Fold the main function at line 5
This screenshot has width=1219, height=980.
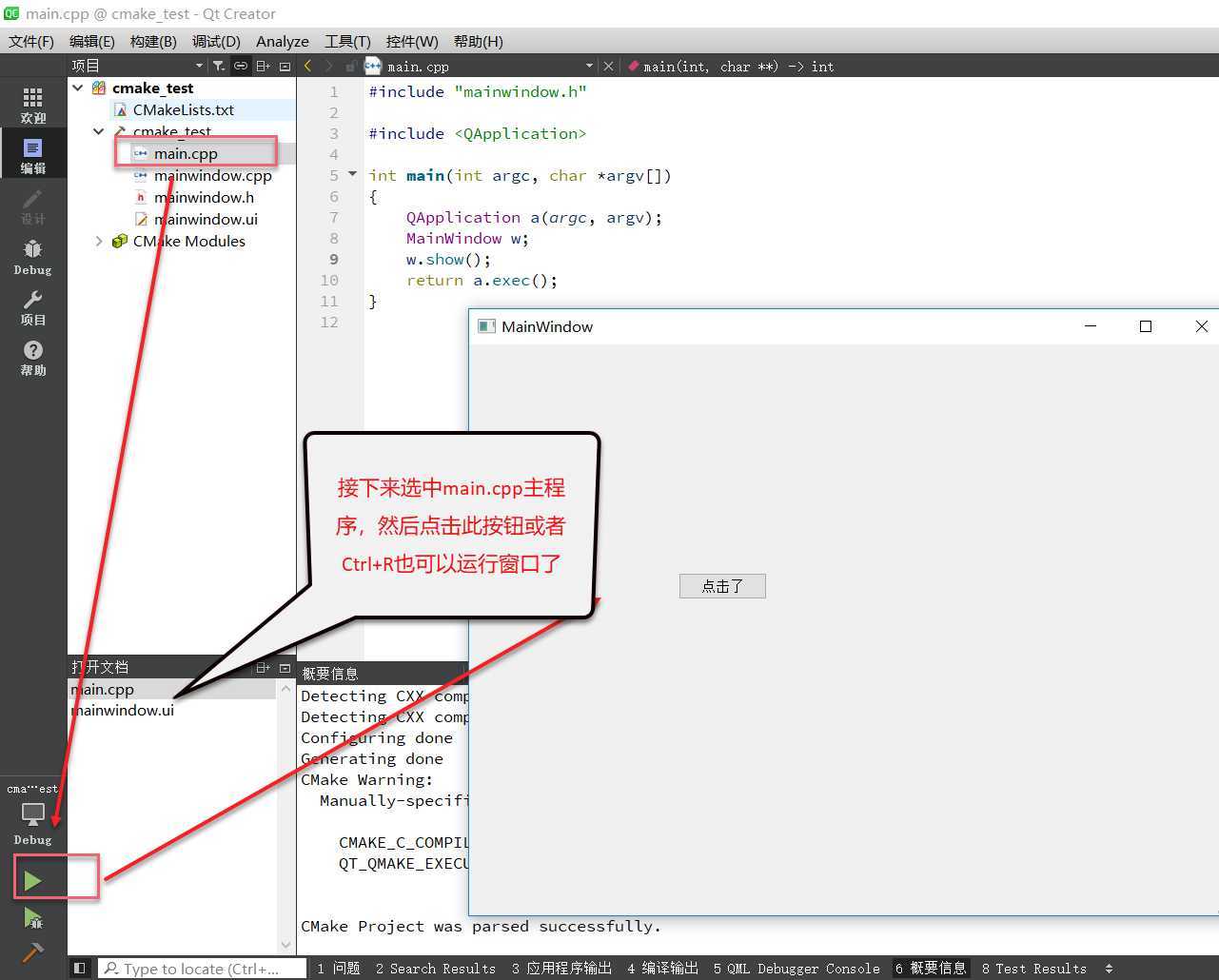[353, 174]
